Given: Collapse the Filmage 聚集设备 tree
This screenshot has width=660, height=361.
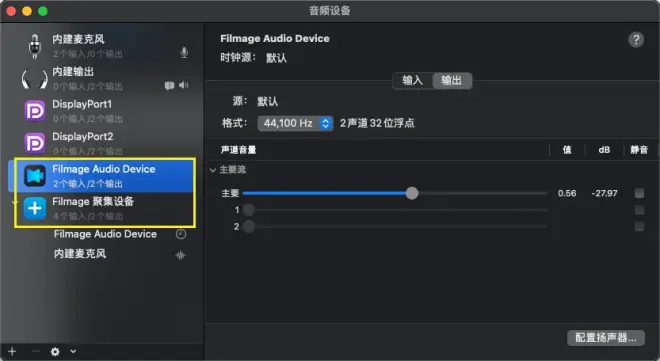Looking at the screenshot, I should click(x=15, y=203).
